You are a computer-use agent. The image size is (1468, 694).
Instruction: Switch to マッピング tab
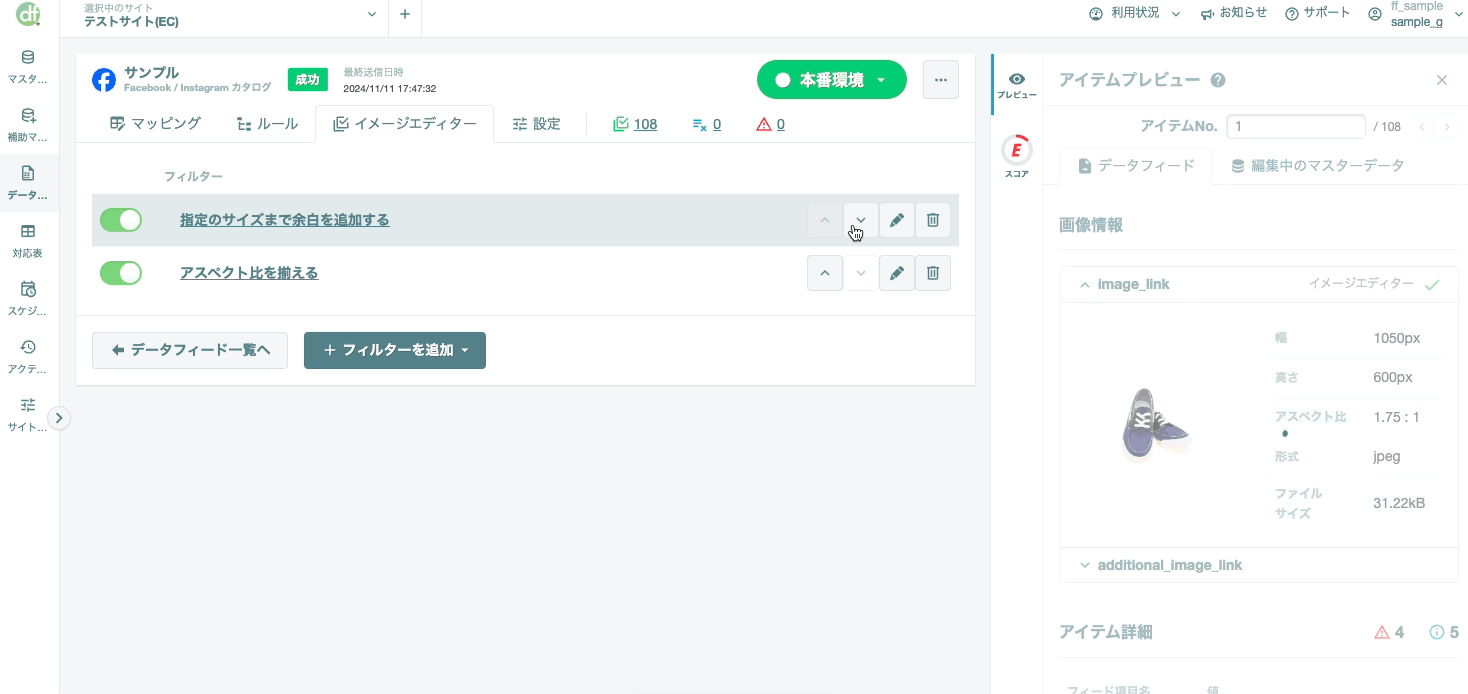tap(156, 124)
